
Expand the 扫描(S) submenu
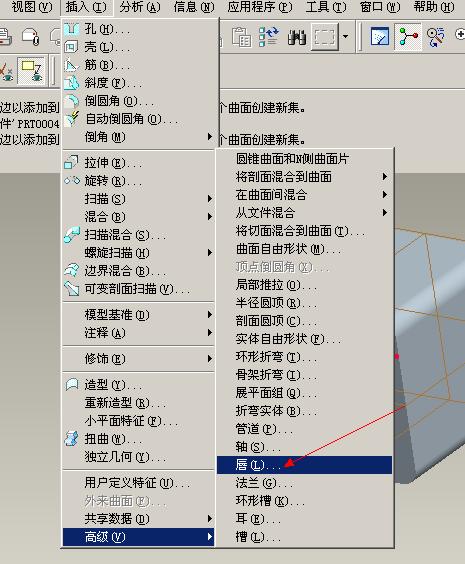coord(139,199)
